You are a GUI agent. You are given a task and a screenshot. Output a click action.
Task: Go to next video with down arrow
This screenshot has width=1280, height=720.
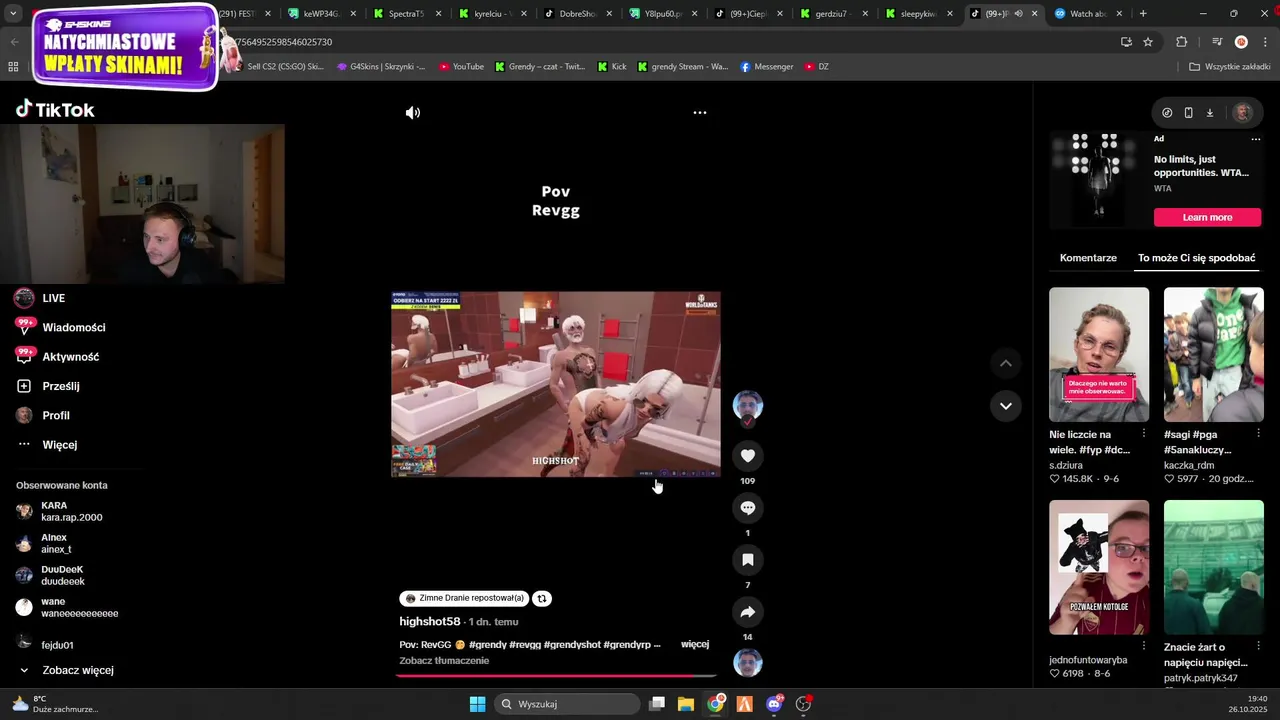pyautogui.click(x=1006, y=406)
